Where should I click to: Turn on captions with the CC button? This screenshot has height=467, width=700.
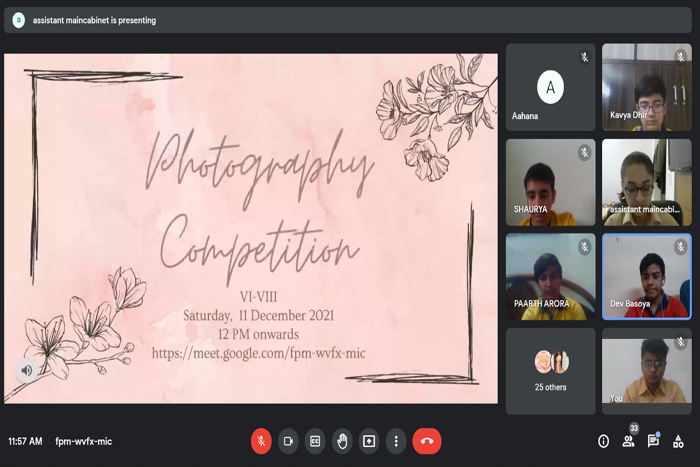point(315,441)
